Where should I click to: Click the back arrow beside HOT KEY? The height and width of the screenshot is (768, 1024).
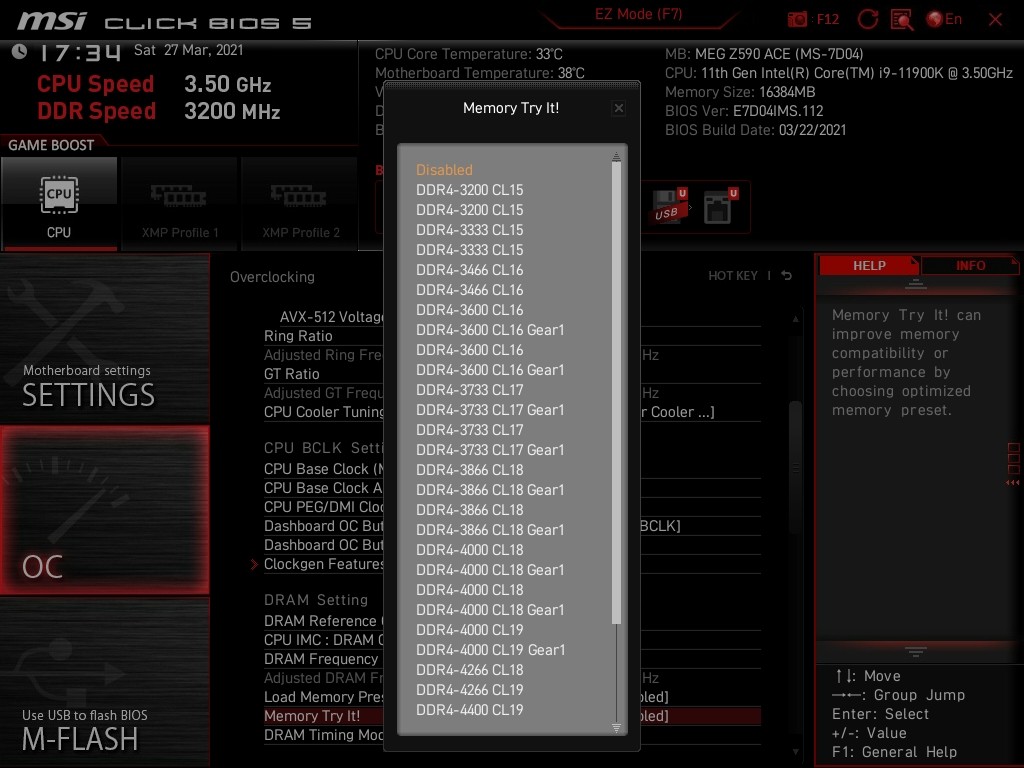[x=787, y=276]
